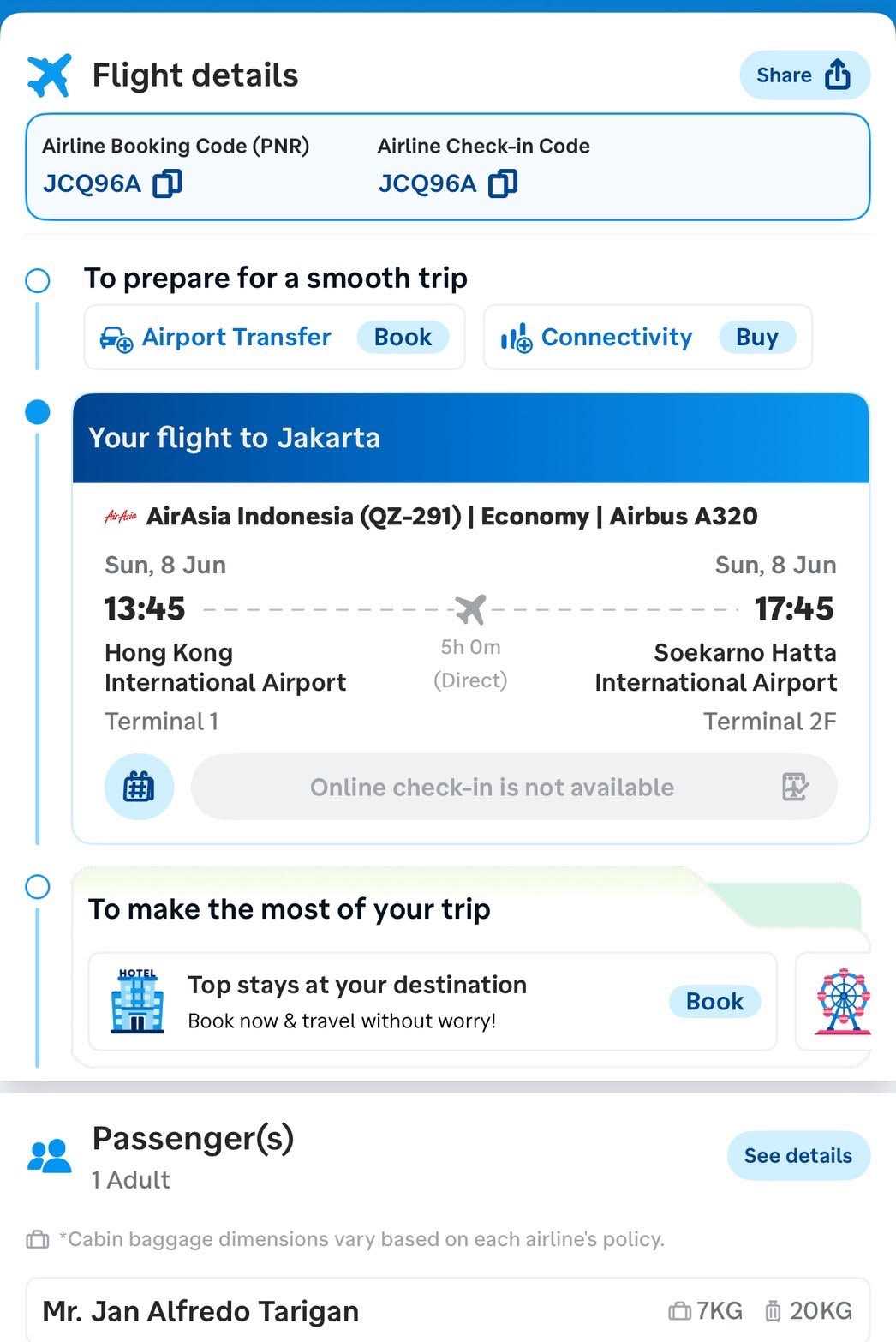This screenshot has width=896, height=1342.
Task: Book top stays at your destination
Action: 714,1001
